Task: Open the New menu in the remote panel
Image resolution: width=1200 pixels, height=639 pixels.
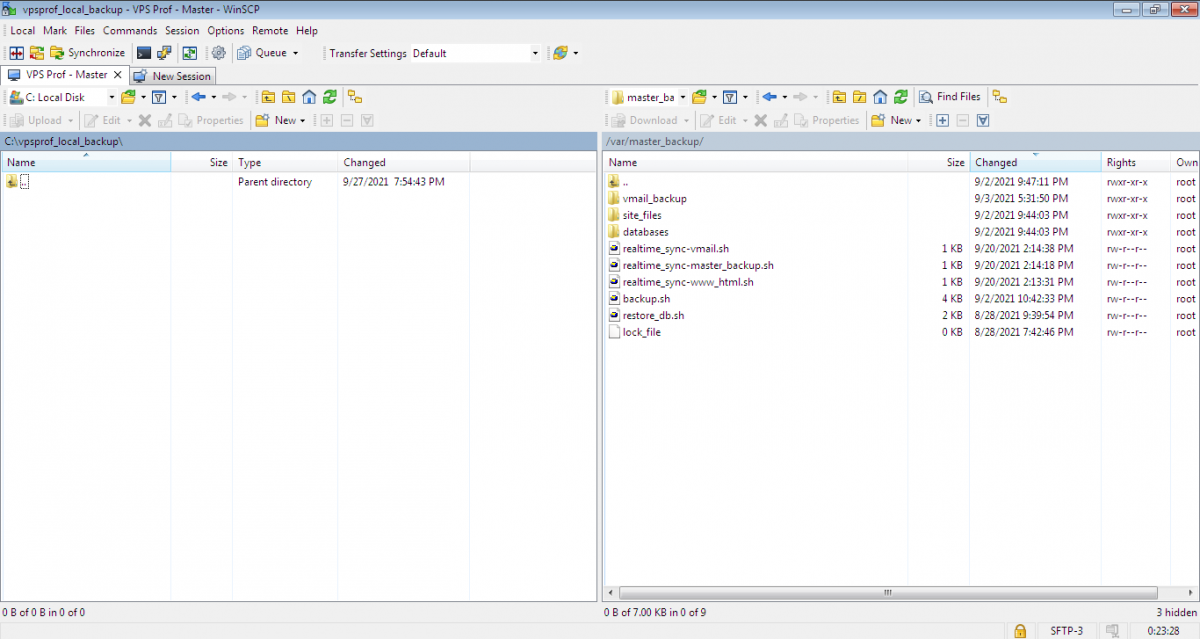Action: [x=897, y=119]
